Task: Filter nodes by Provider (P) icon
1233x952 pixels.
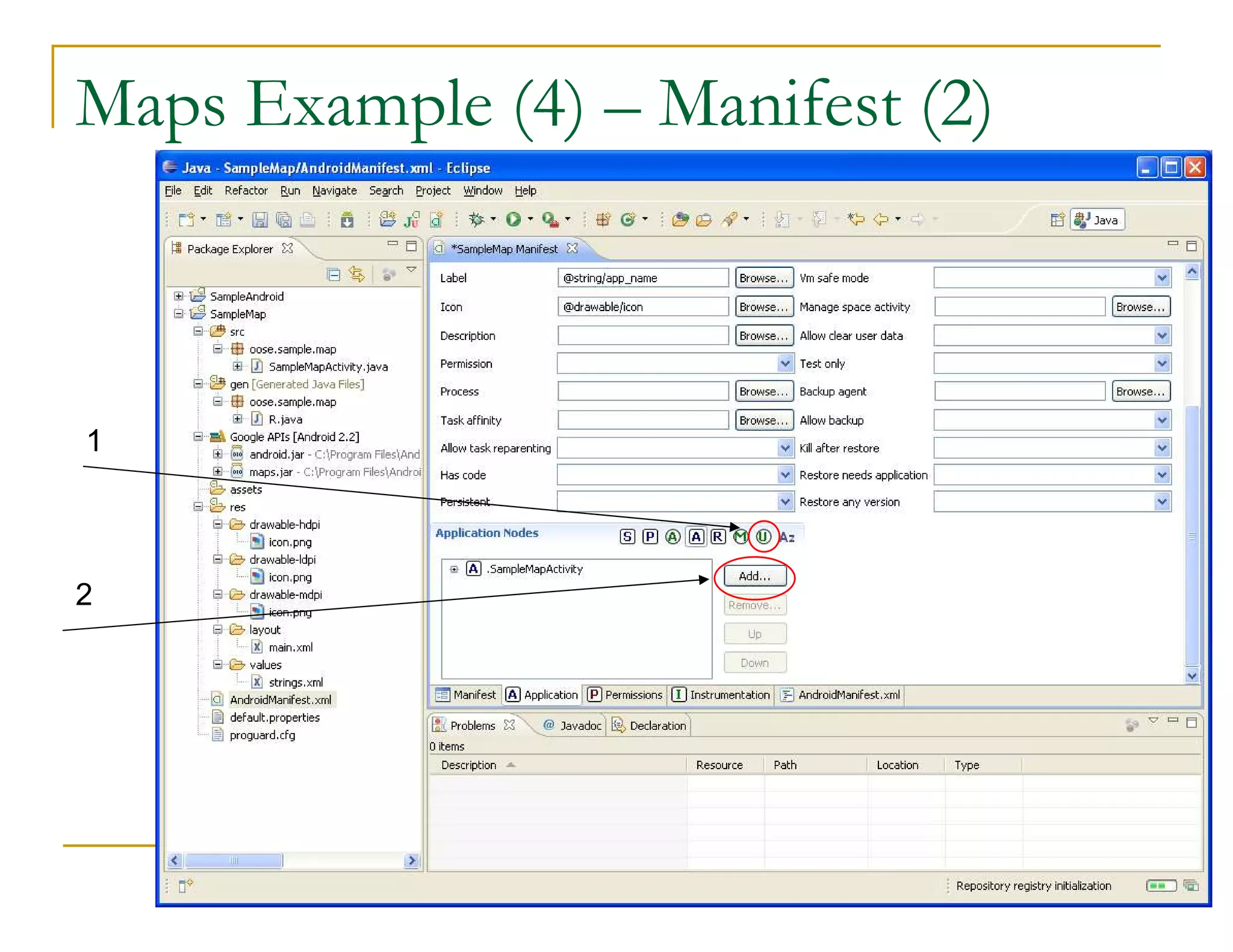Action: pos(650,537)
